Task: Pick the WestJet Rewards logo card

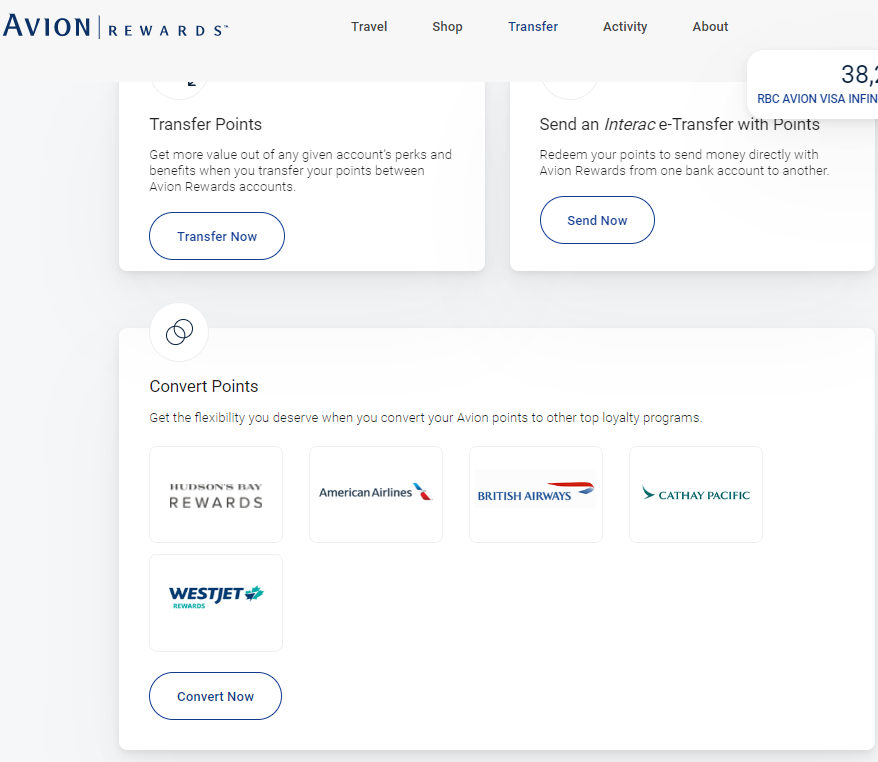Action: (216, 603)
